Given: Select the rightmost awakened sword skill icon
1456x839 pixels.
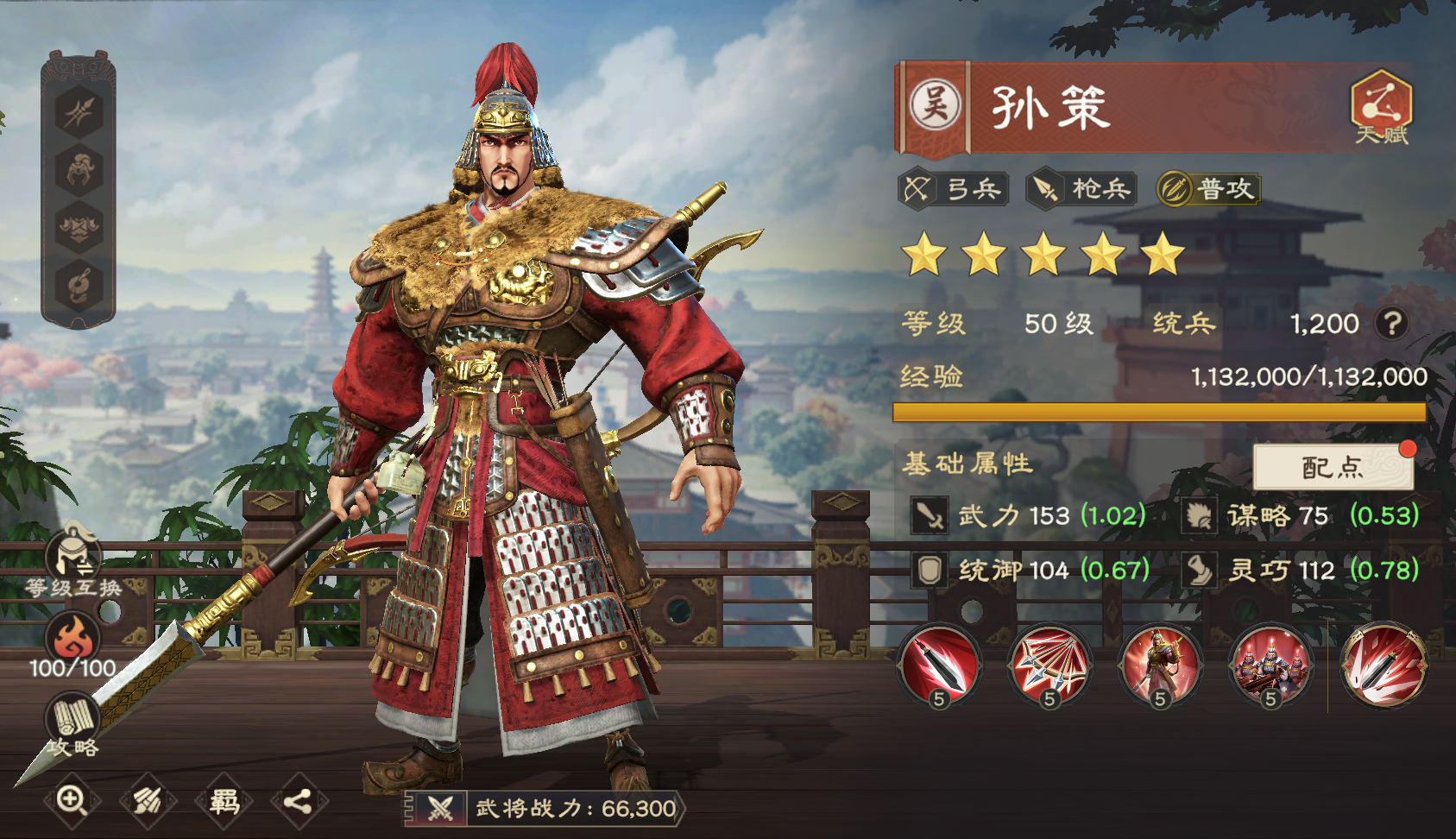Looking at the screenshot, I should [x=1384, y=666].
